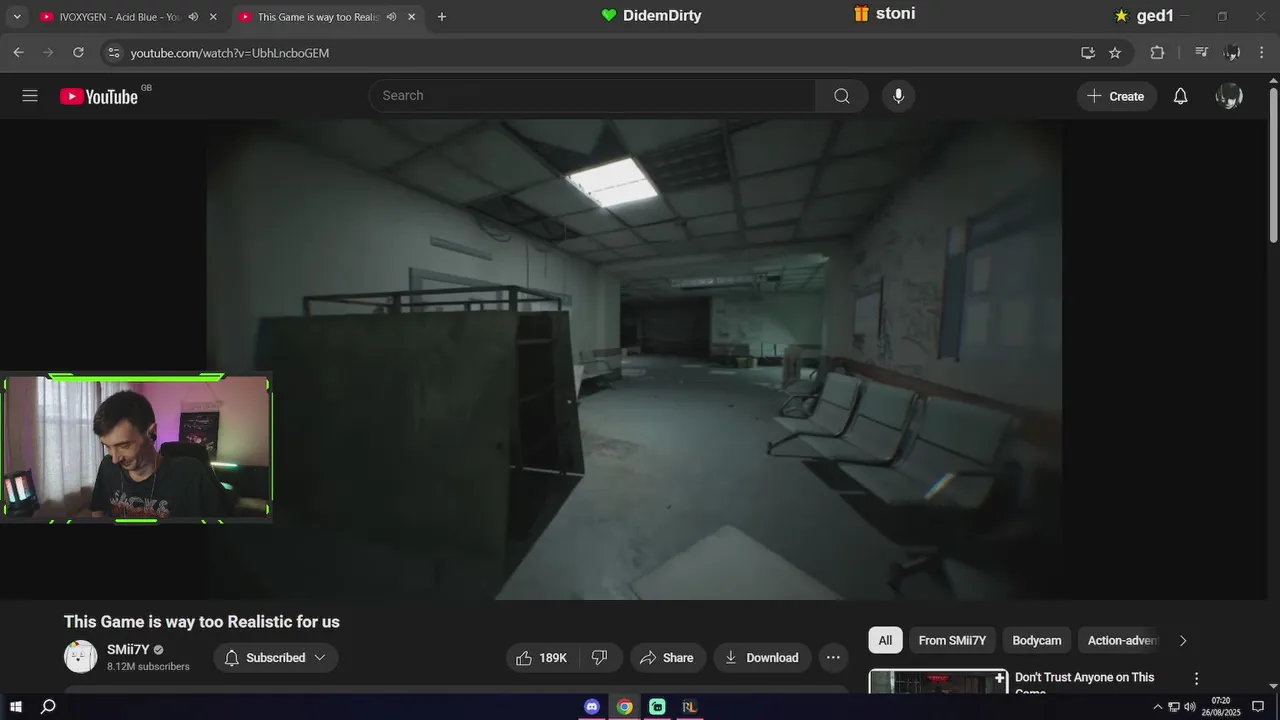Select the Bodycam chip
This screenshot has width=1280, height=720.
coord(1037,640)
